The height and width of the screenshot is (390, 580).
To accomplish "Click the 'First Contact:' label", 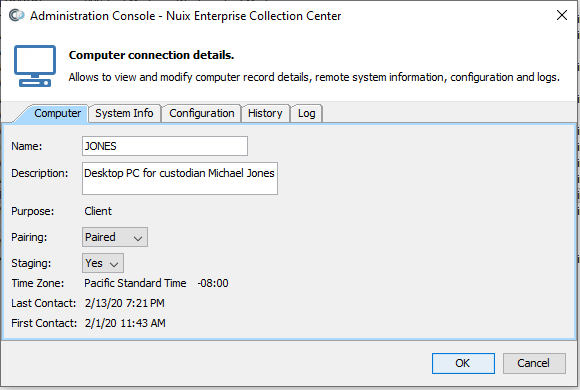I will point(44,323).
